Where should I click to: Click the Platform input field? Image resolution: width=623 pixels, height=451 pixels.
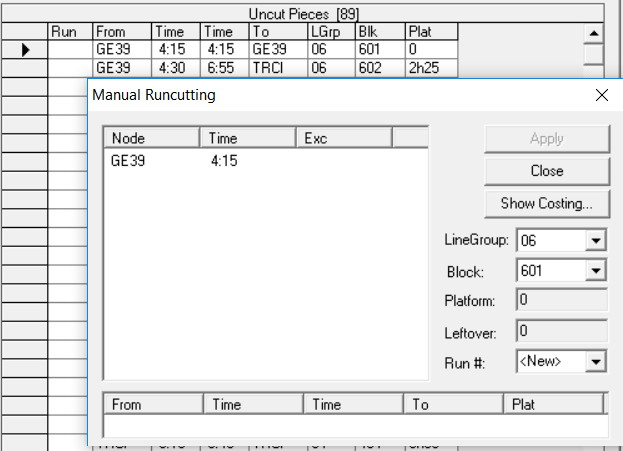pos(562,300)
